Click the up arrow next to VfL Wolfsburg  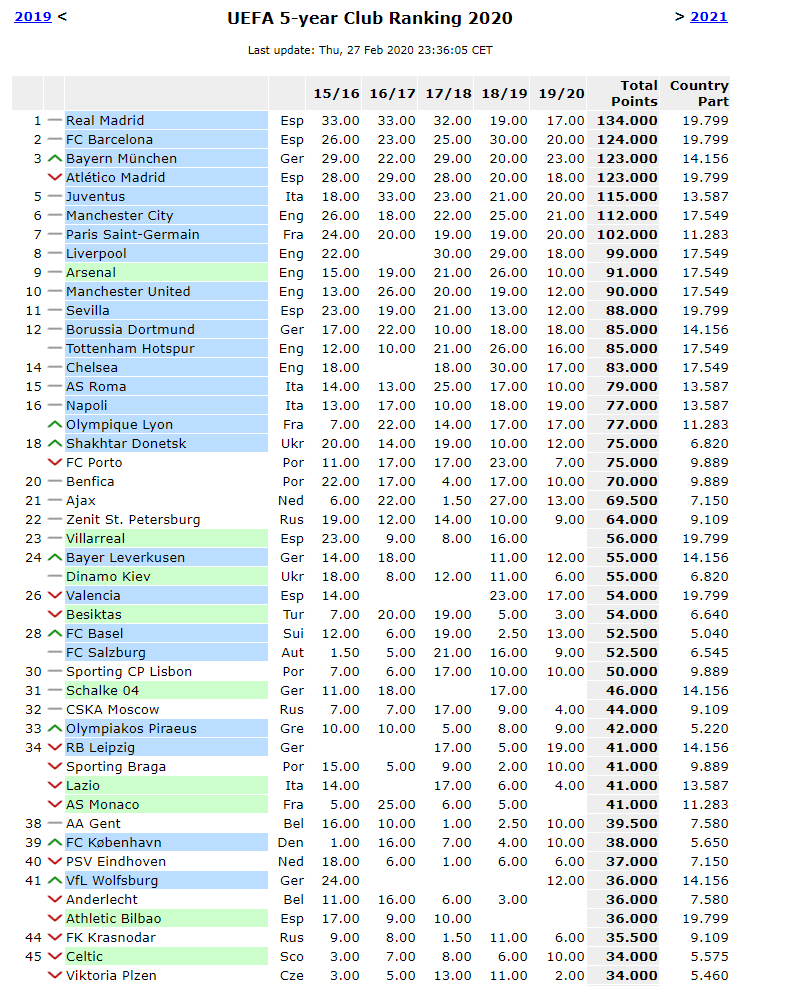[55, 880]
